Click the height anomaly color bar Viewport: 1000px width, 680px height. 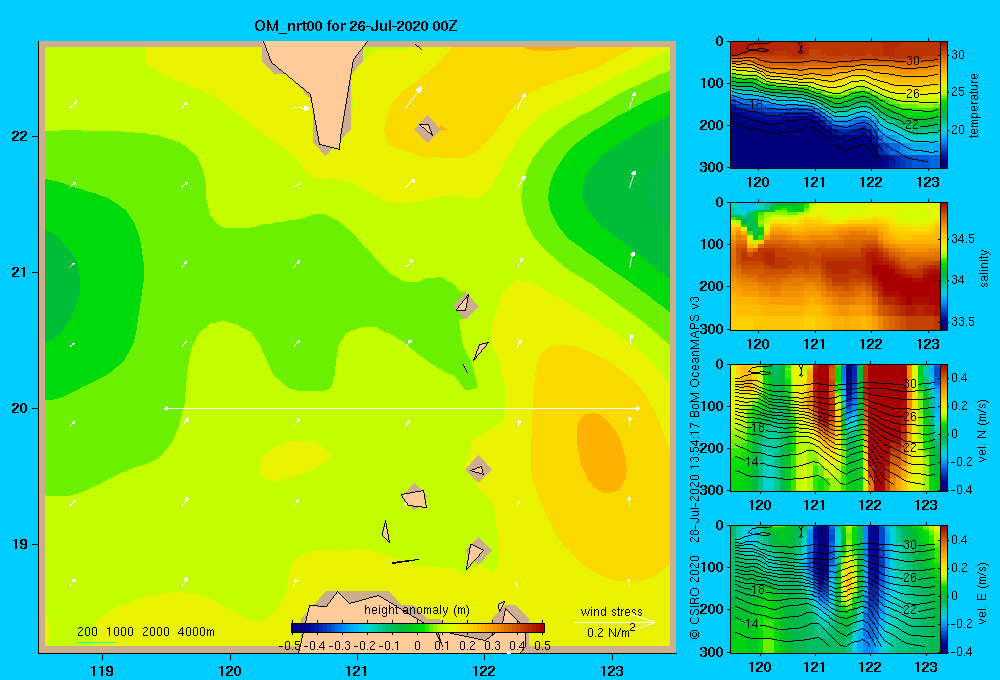418,628
